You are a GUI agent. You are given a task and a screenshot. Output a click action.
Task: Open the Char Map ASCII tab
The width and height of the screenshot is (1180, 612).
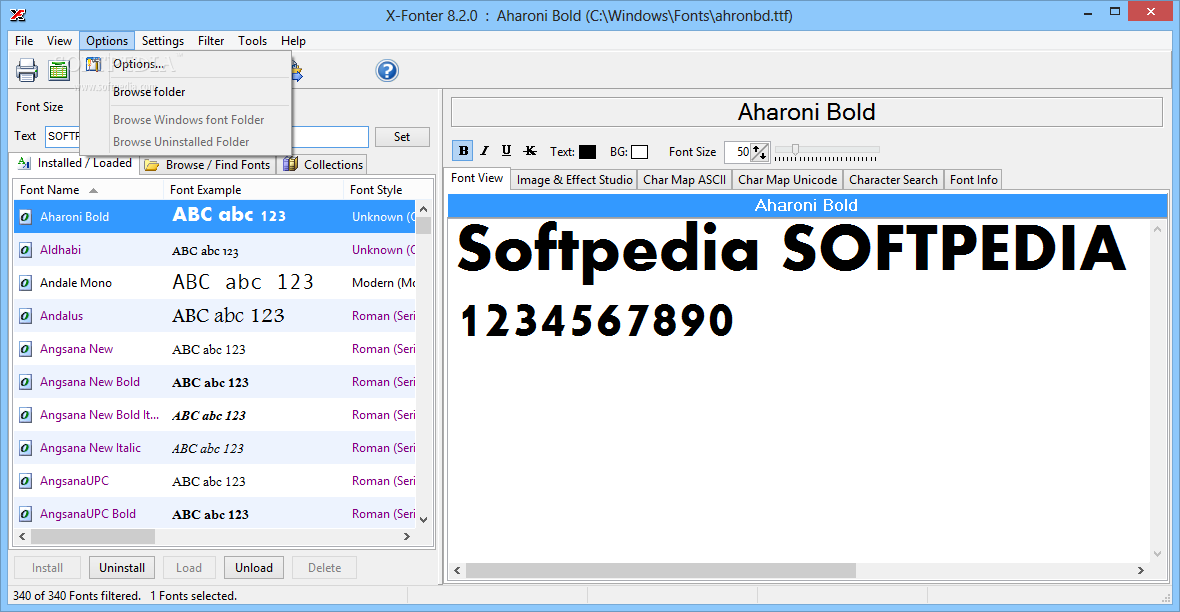(x=684, y=180)
